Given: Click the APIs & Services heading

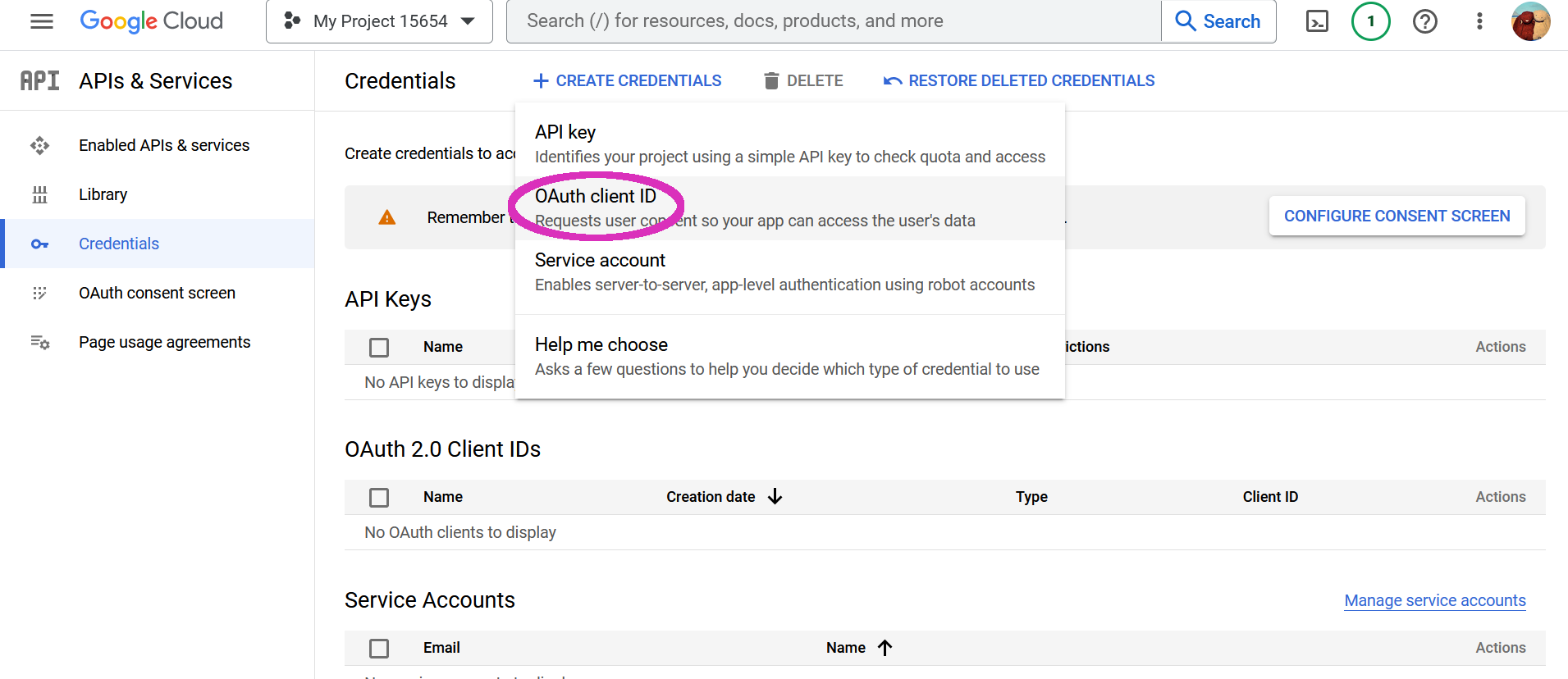Looking at the screenshot, I should click(156, 80).
